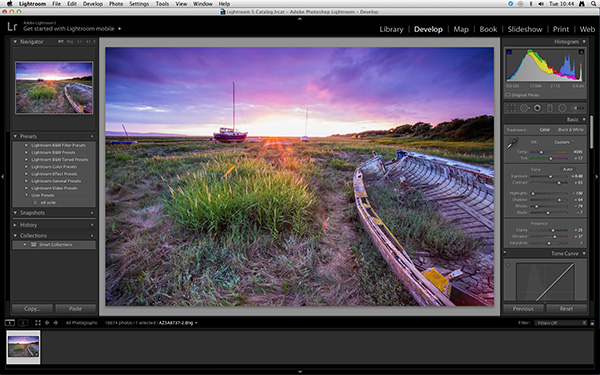This screenshot has width=600, height=375.
Task: Click the volume icon in menu bar
Action: coord(541,4)
